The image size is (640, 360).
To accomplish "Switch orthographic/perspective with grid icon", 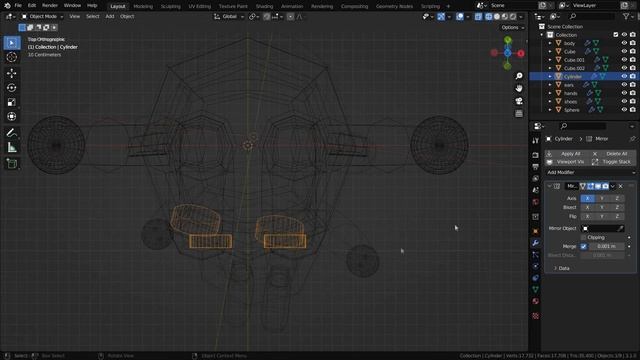I will (x=519, y=113).
